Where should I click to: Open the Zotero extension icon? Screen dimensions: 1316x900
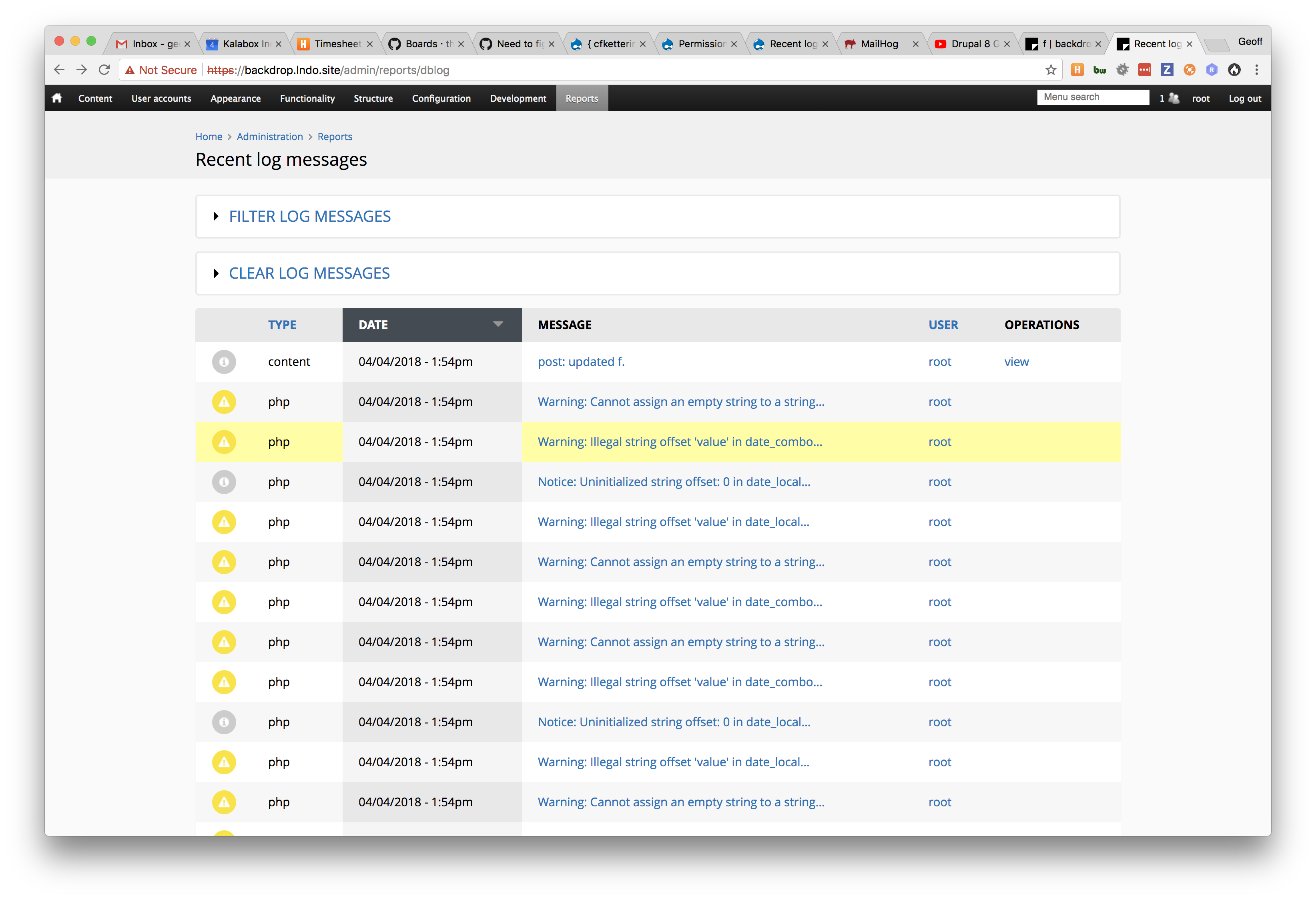[x=1167, y=70]
